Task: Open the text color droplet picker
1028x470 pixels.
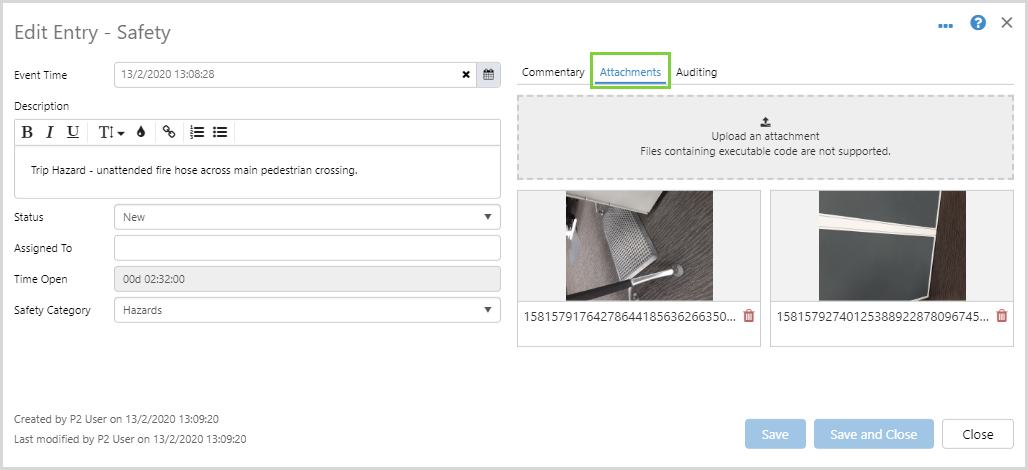Action: click(140, 132)
